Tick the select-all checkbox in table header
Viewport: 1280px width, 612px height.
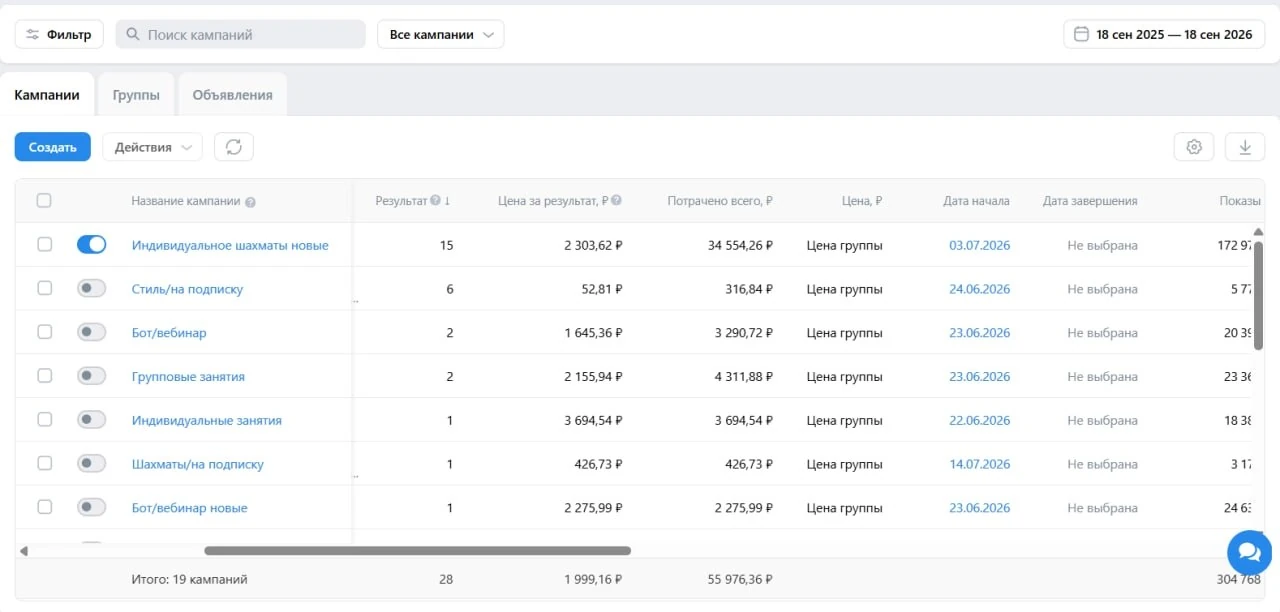44,200
